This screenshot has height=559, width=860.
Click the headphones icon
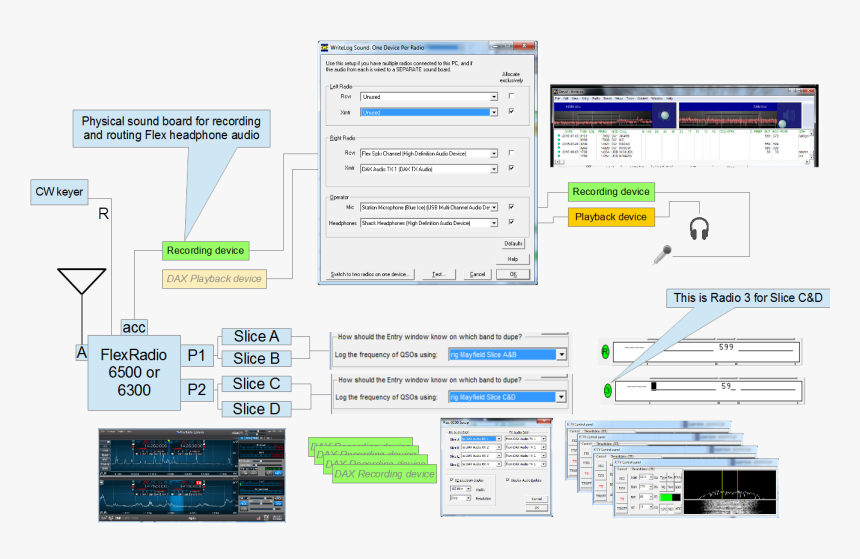pos(699,228)
